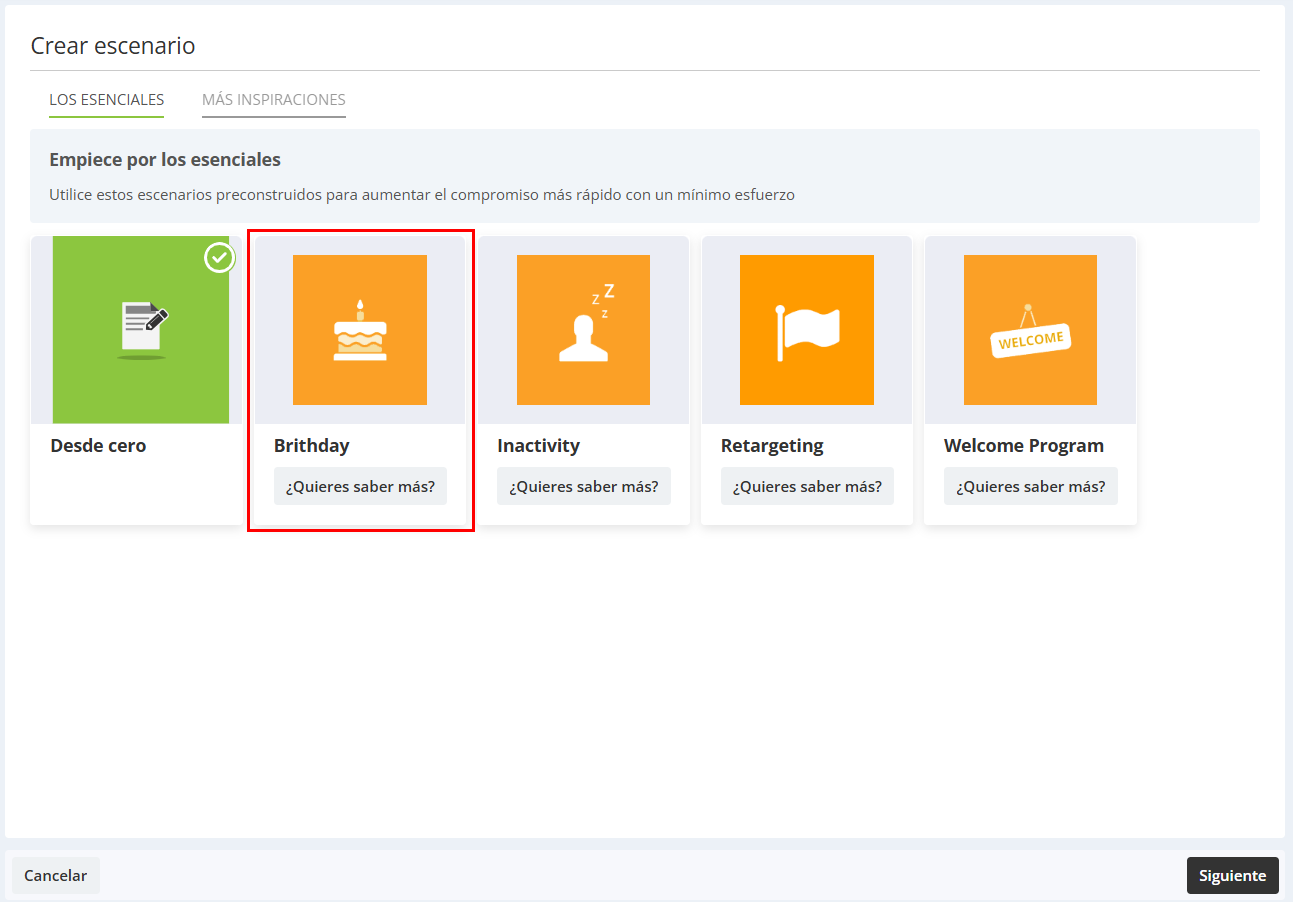Open ¿Quieres saber más? under Brithday

pos(360,487)
